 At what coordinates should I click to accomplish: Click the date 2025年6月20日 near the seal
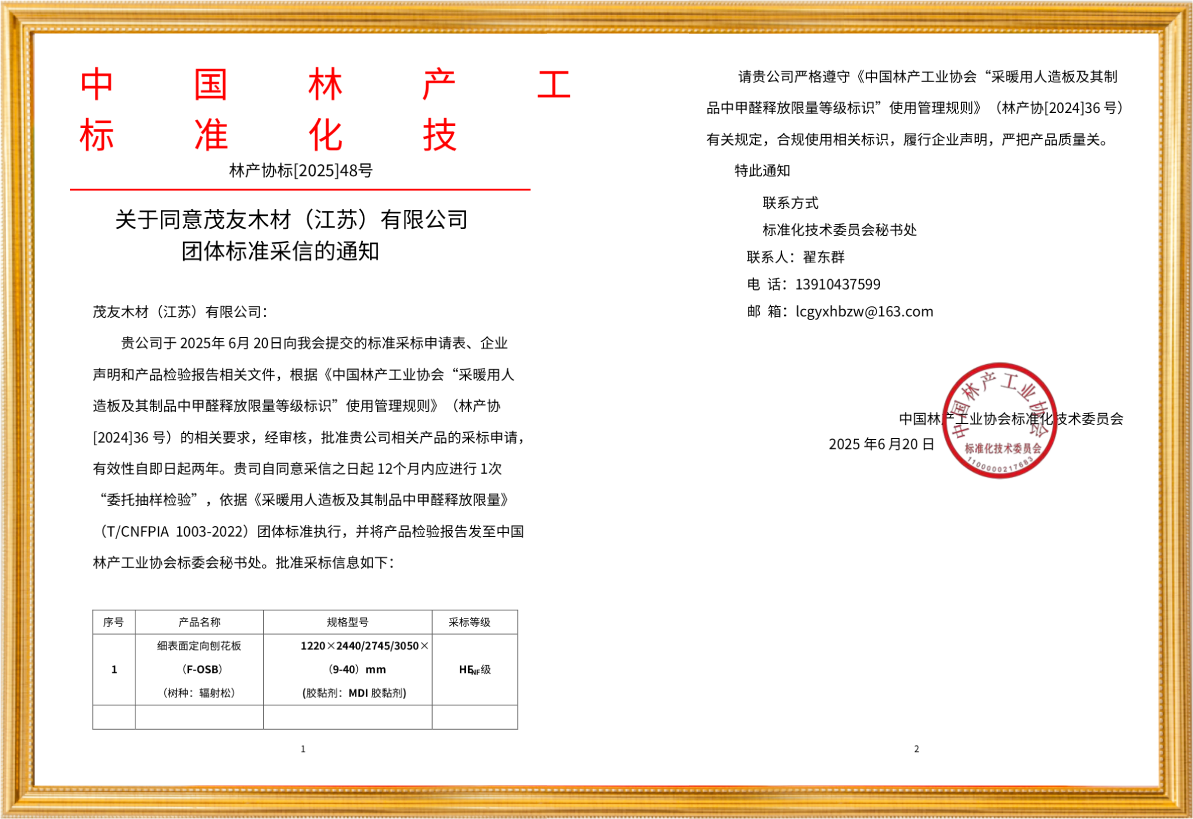[881, 443]
